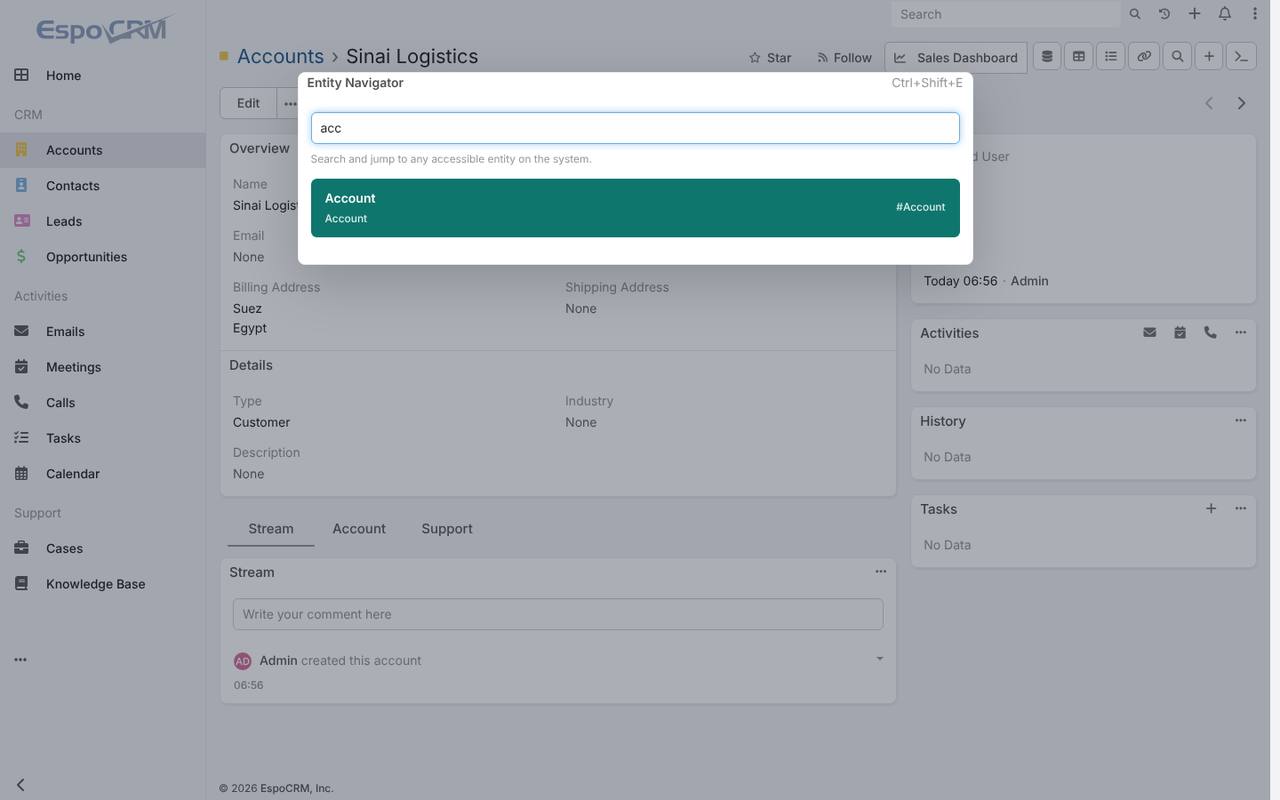Click the bulleted list toolbar icon

click(1111, 57)
